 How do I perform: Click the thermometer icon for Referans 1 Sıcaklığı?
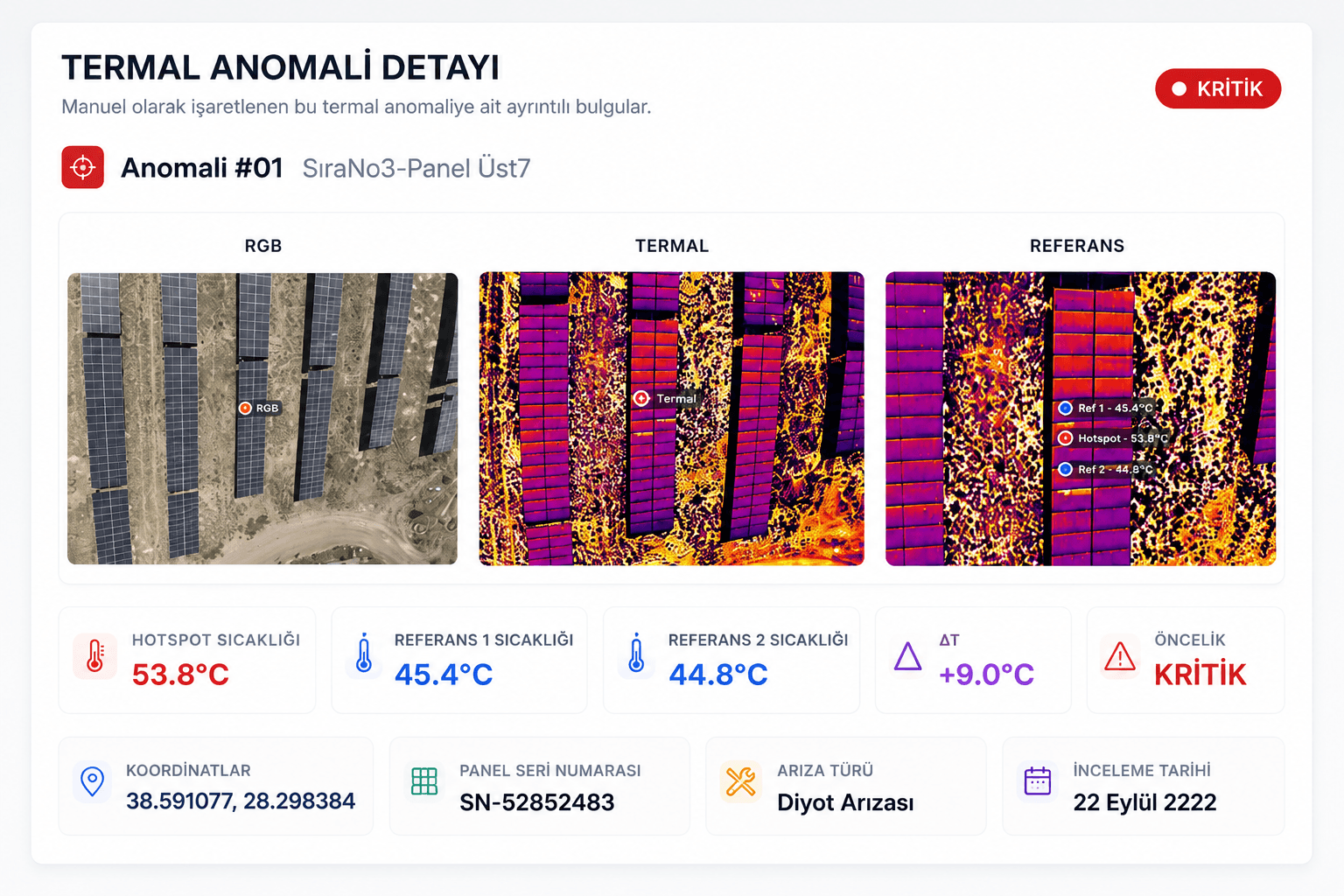[364, 654]
